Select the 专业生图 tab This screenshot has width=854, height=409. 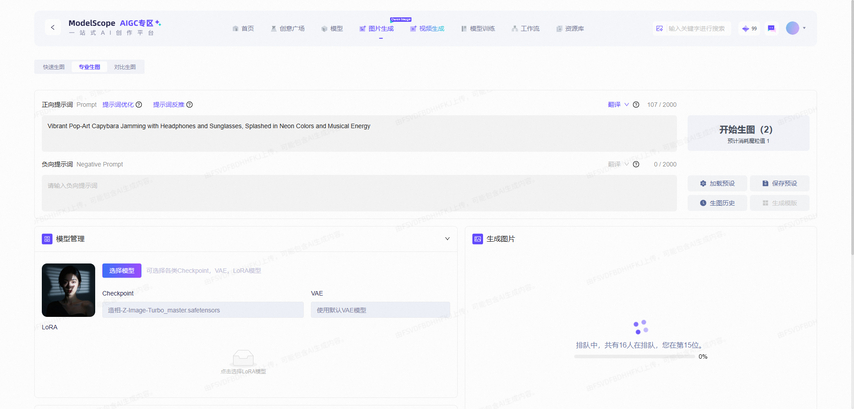pyautogui.click(x=89, y=67)
